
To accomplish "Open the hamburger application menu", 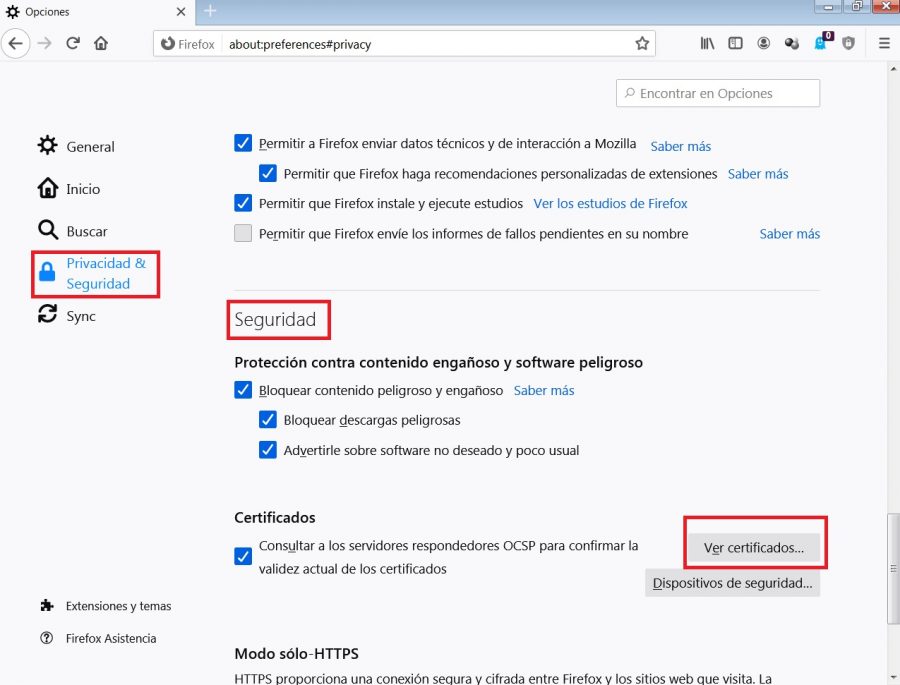I will 884,44.
